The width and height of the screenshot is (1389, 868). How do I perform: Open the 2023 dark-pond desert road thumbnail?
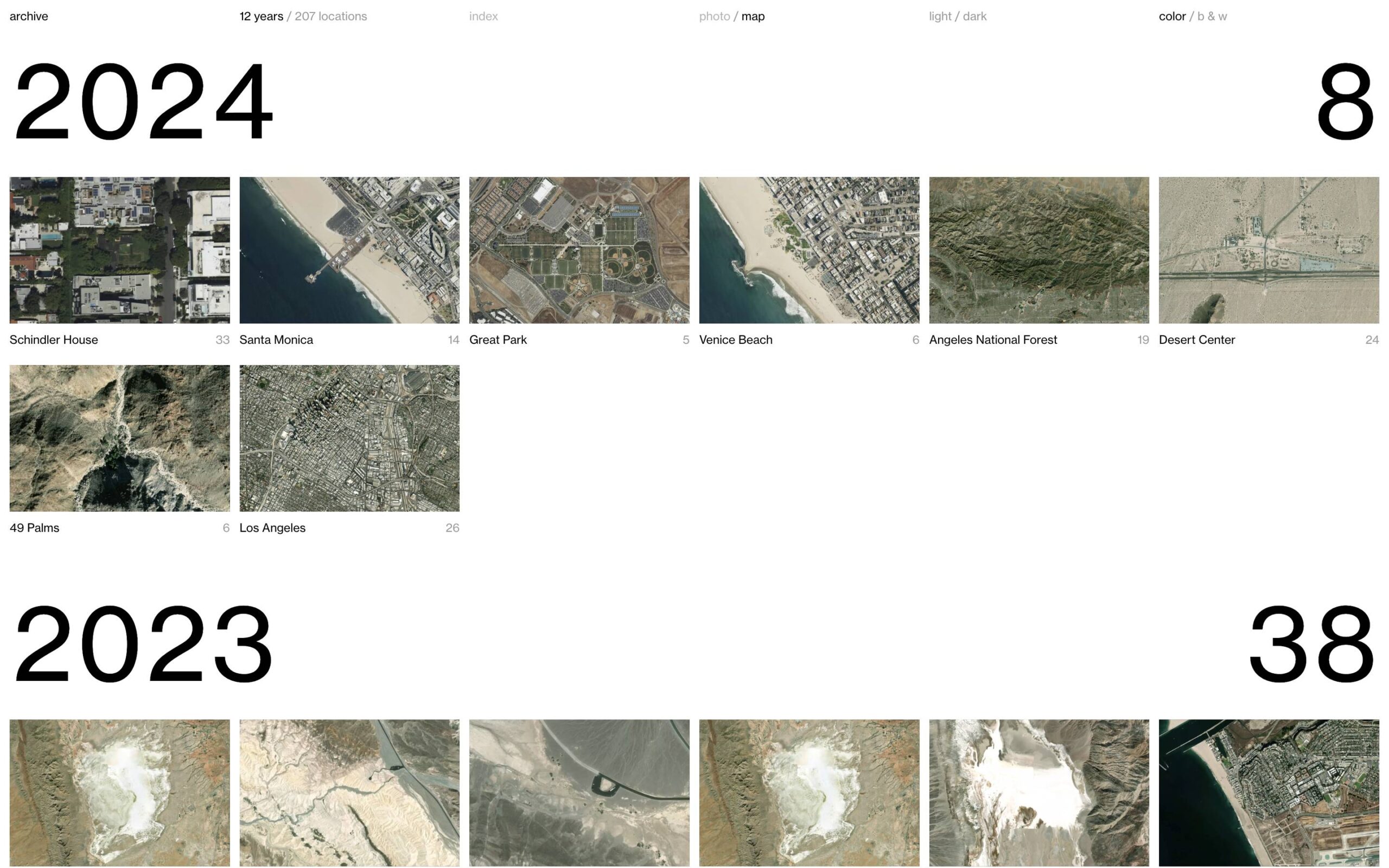click(x=579, y=793)
